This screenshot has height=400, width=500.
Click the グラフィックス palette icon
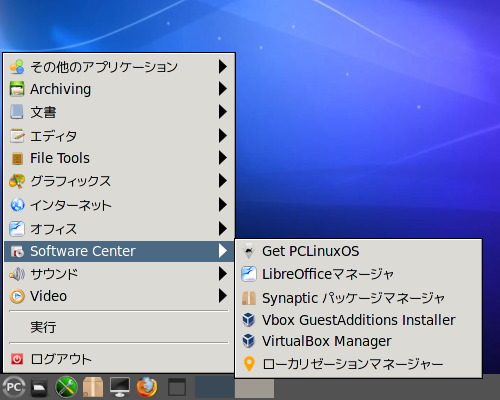pos(17,181)
